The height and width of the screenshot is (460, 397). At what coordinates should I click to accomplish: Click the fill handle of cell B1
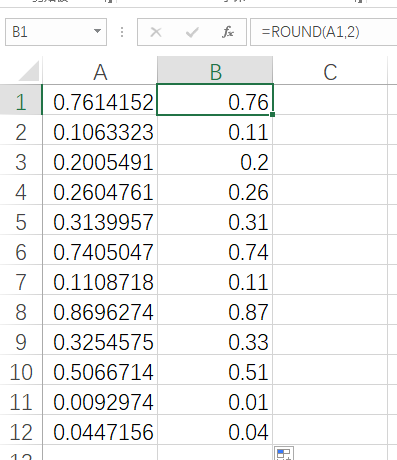coord(273,115)
